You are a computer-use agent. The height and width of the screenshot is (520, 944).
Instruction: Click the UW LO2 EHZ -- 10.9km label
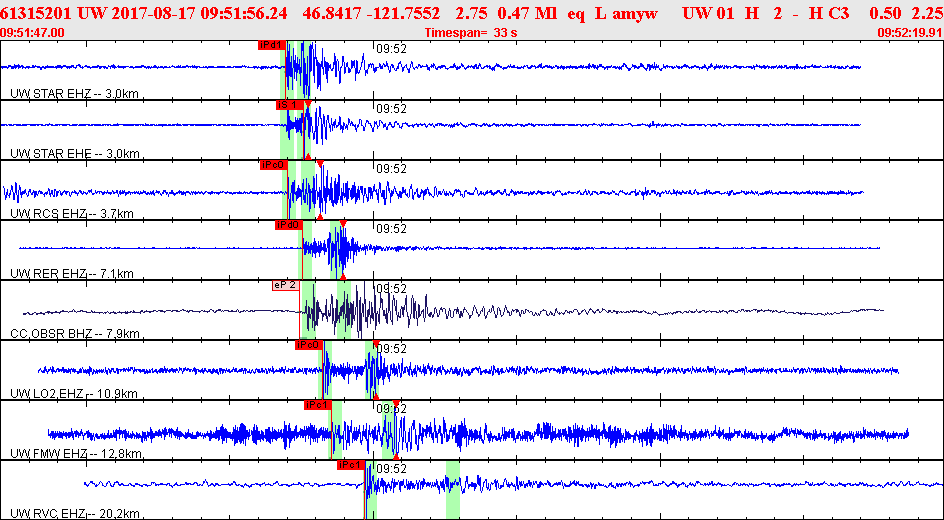coord(74,394)
